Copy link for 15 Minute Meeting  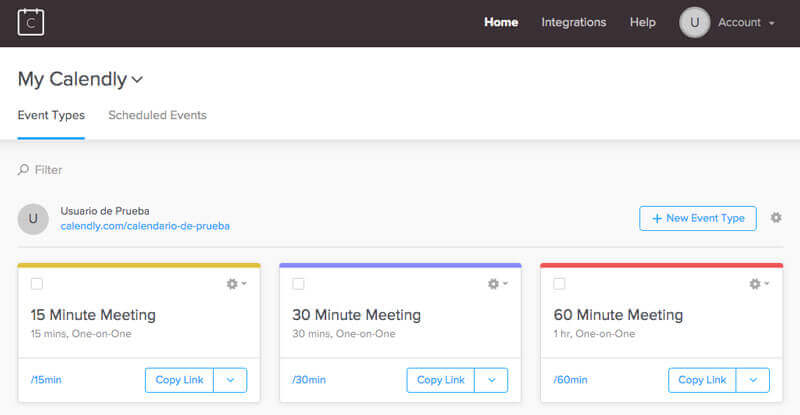tap(179, 380)
